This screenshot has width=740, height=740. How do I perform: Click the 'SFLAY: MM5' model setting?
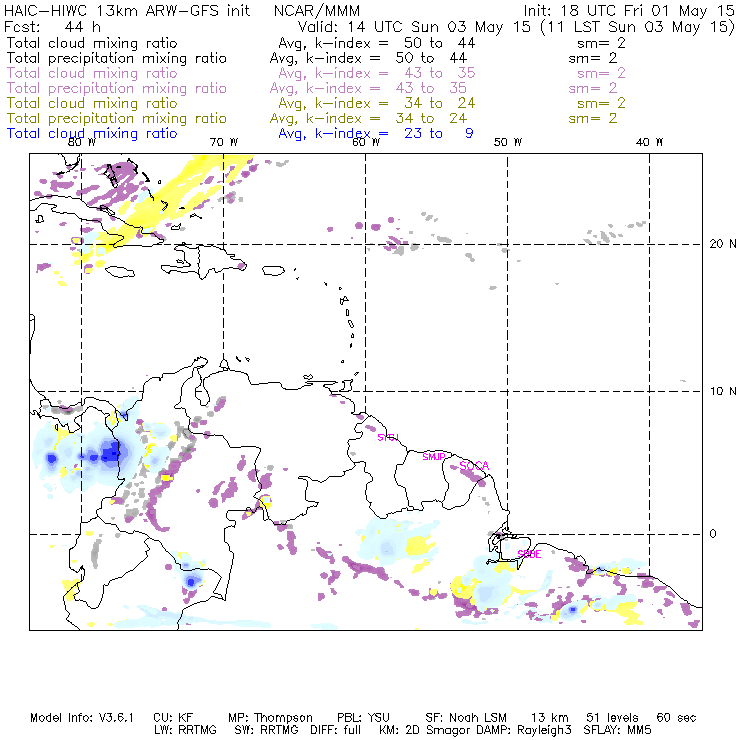[x=617, y=730]
